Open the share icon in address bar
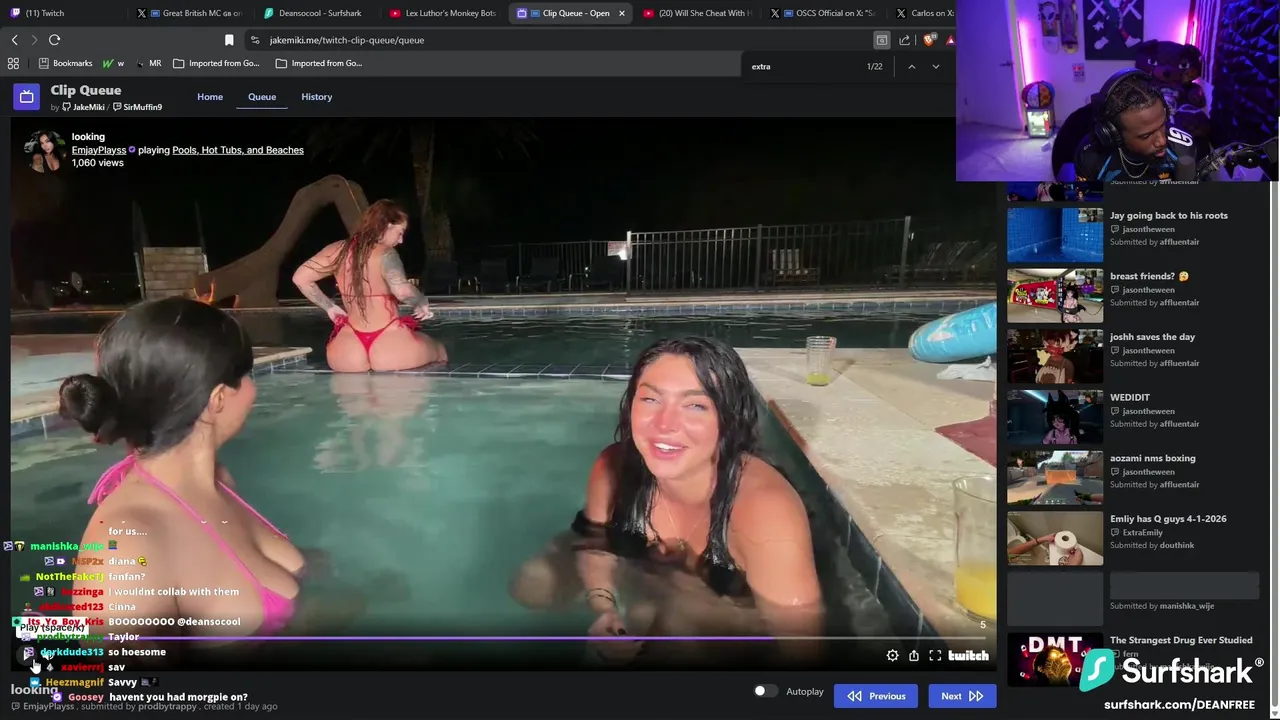This screenshot has height=720, width=1280. 905,40
